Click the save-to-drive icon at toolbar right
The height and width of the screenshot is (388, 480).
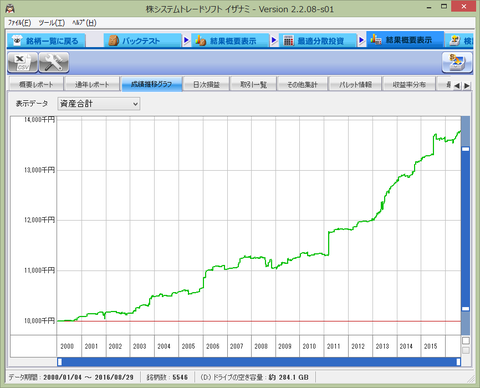tap(457, 62)
